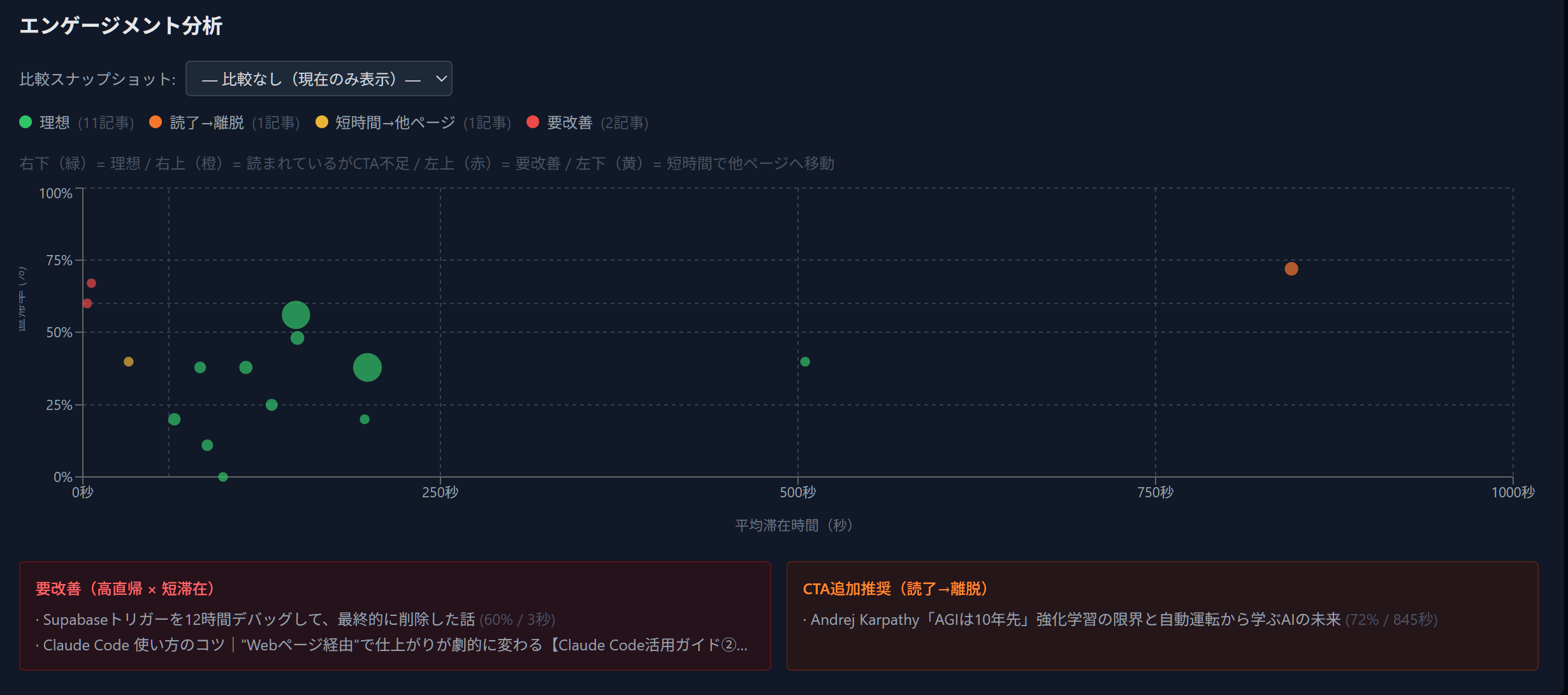
Task: Click the red 要改善 legend dot
Action: coord(534,122)
